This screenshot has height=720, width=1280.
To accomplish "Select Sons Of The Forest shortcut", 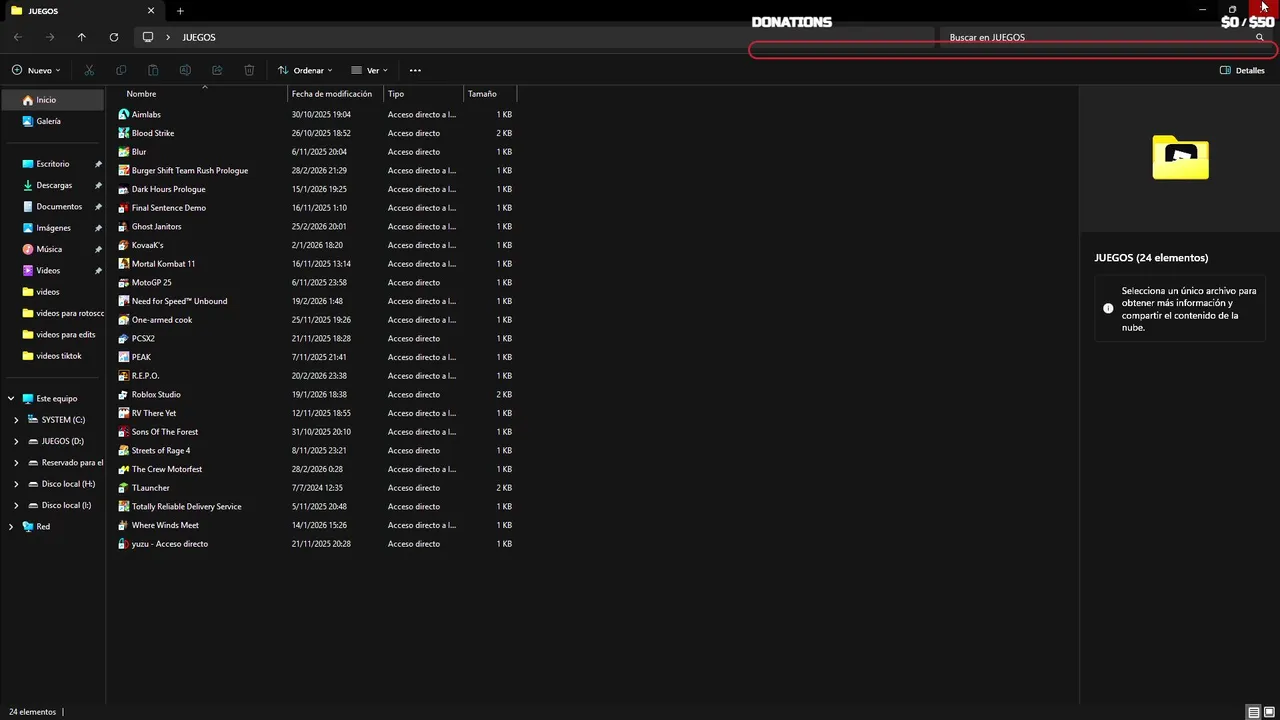I will pos(165,432).
